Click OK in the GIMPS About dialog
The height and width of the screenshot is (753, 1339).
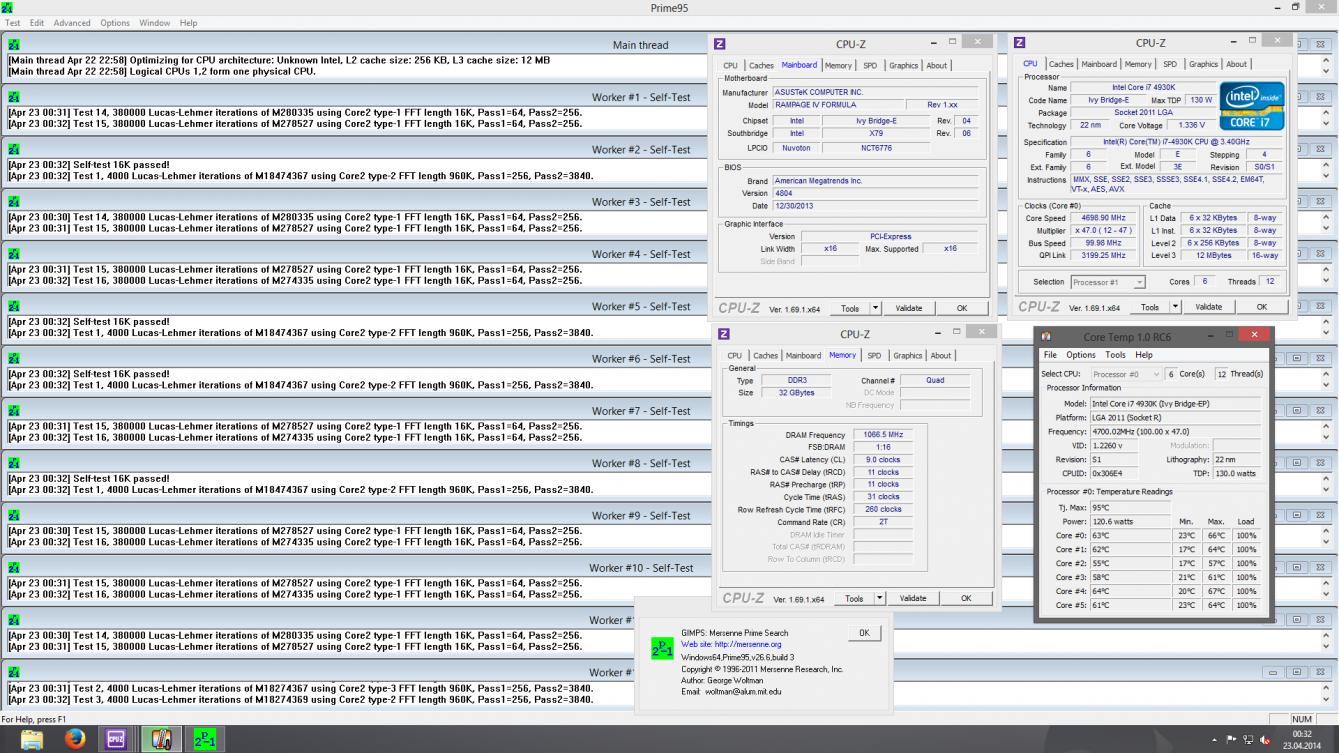click(x=864, y=632)
